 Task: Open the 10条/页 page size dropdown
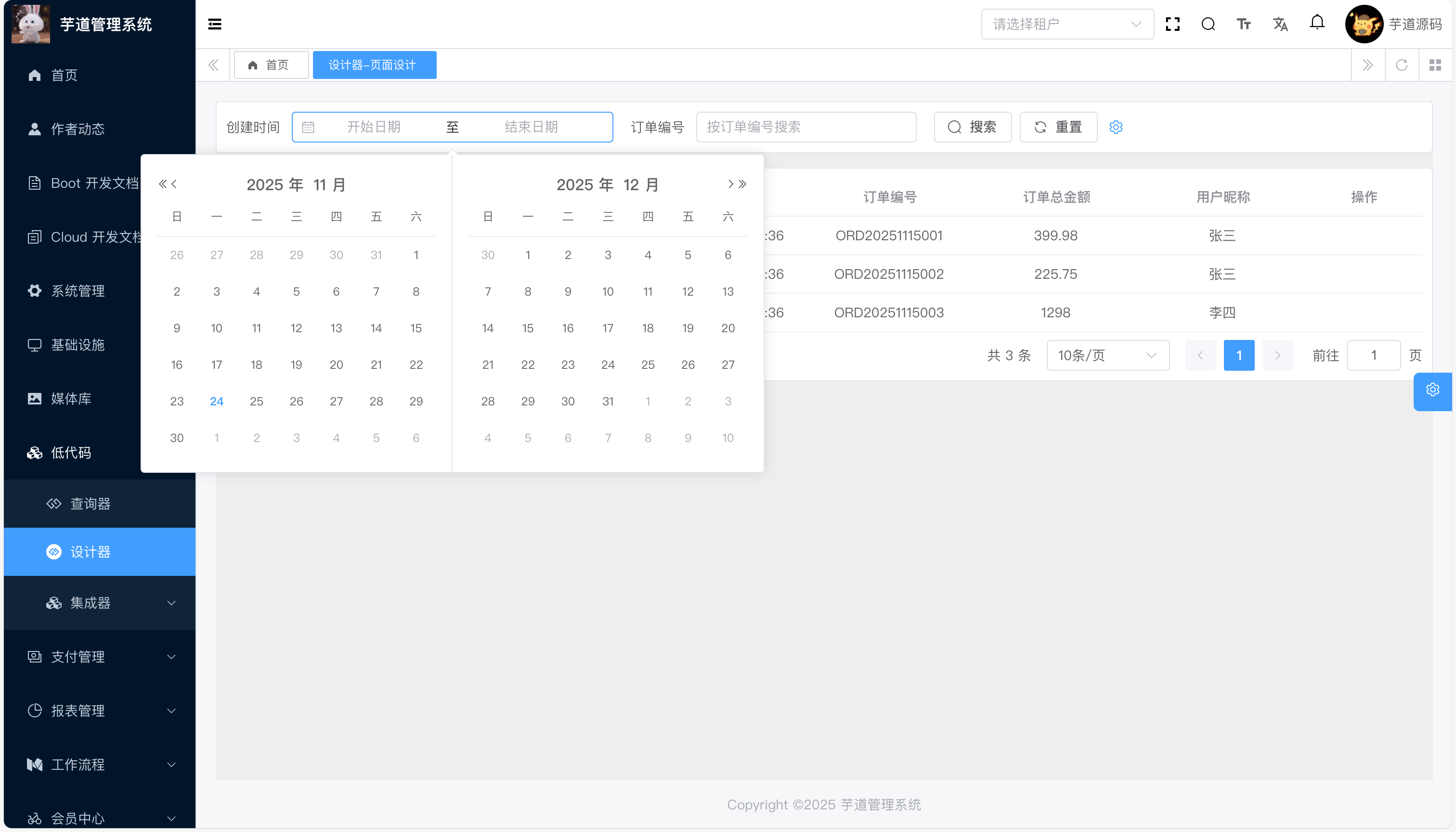point(1107,355)
